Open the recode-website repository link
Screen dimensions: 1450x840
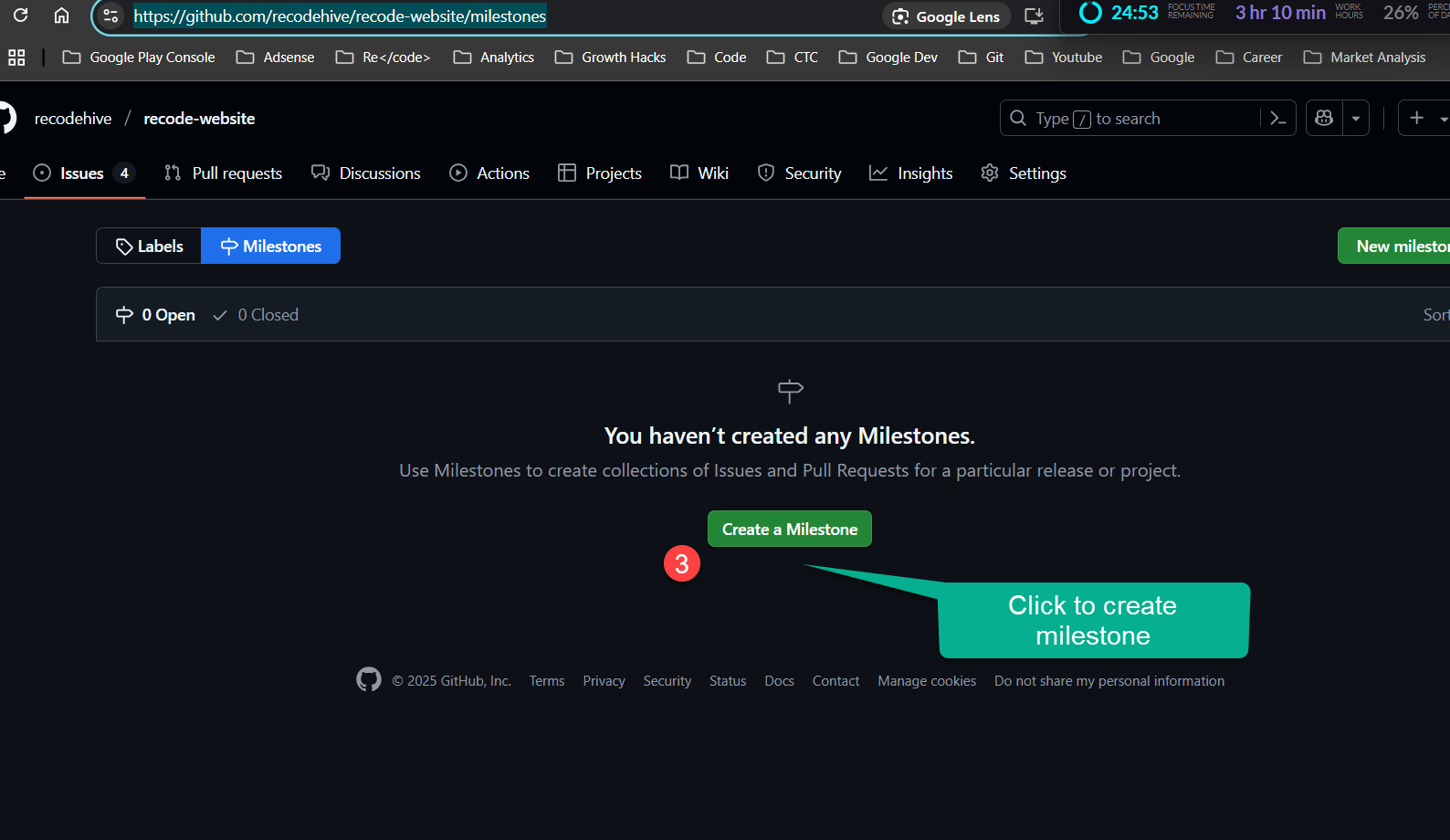[199, 119]
